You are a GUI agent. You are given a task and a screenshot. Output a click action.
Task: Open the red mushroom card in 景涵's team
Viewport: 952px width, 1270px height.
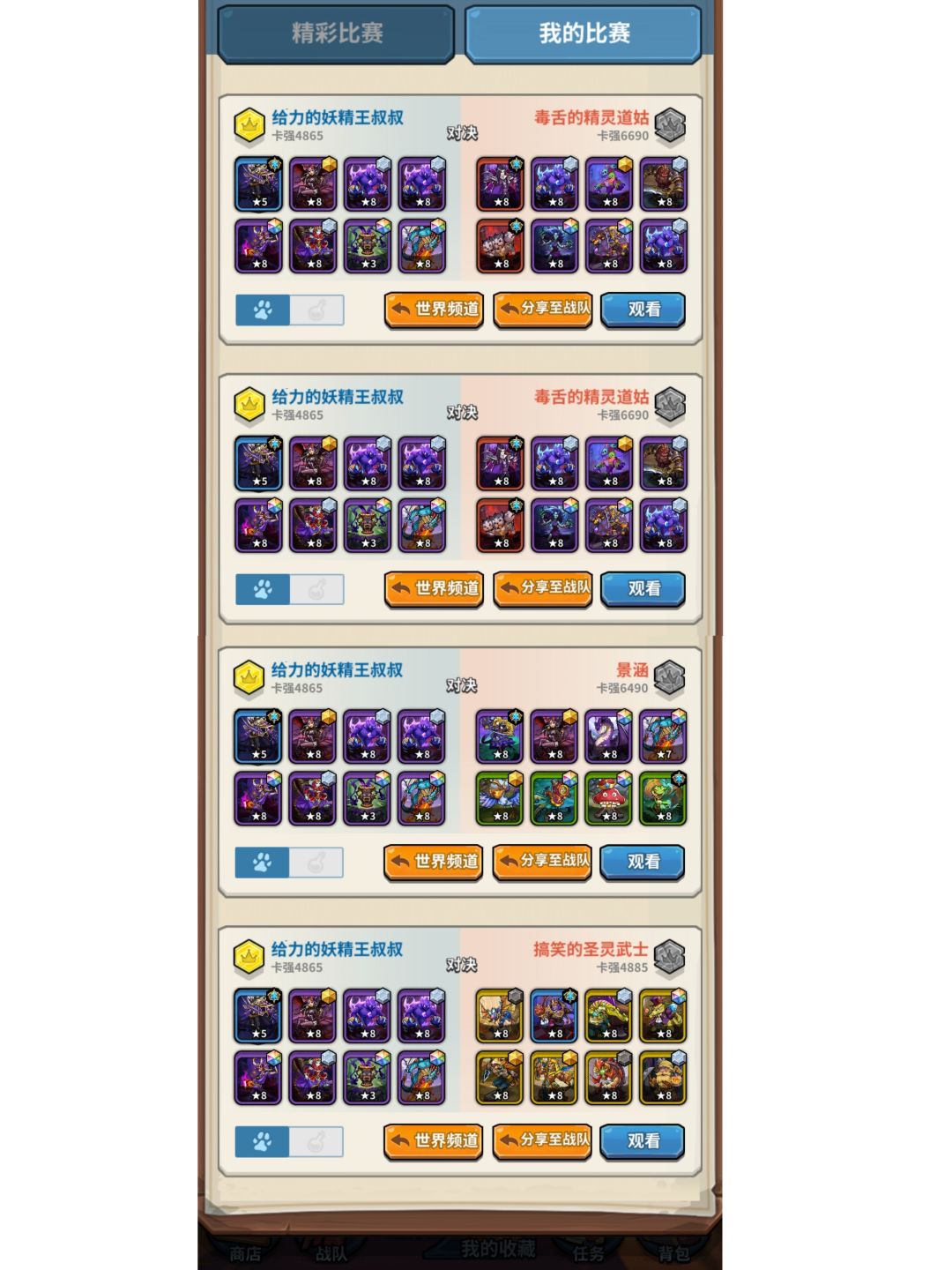click(x=607, y=799)
